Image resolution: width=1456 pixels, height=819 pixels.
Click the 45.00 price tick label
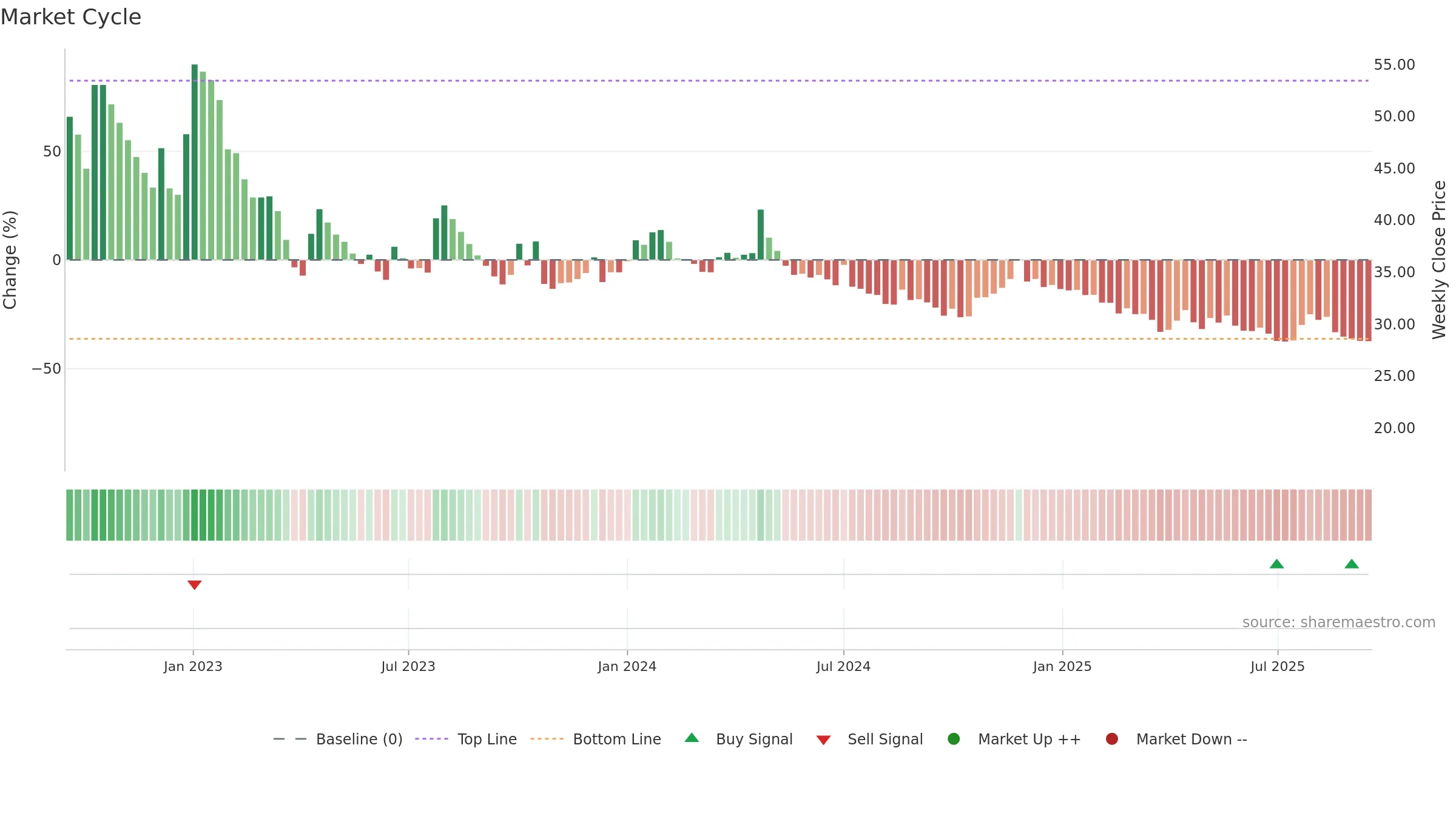1394,169
